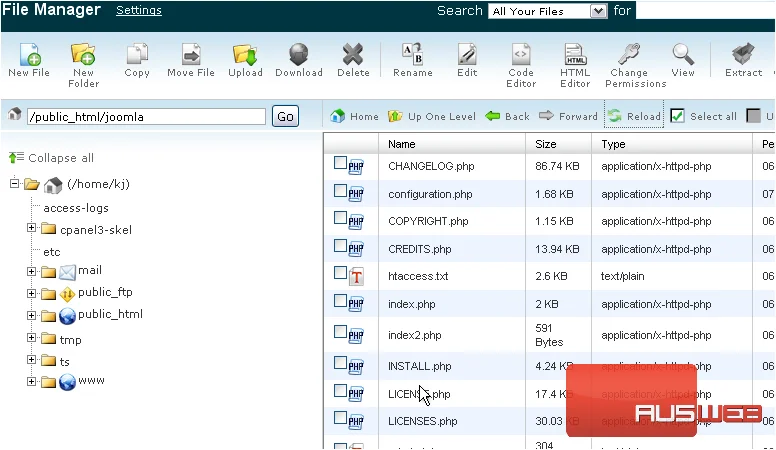776x450 pixels.
Task: Open access-logs in tree
Action: coord(76,208)
